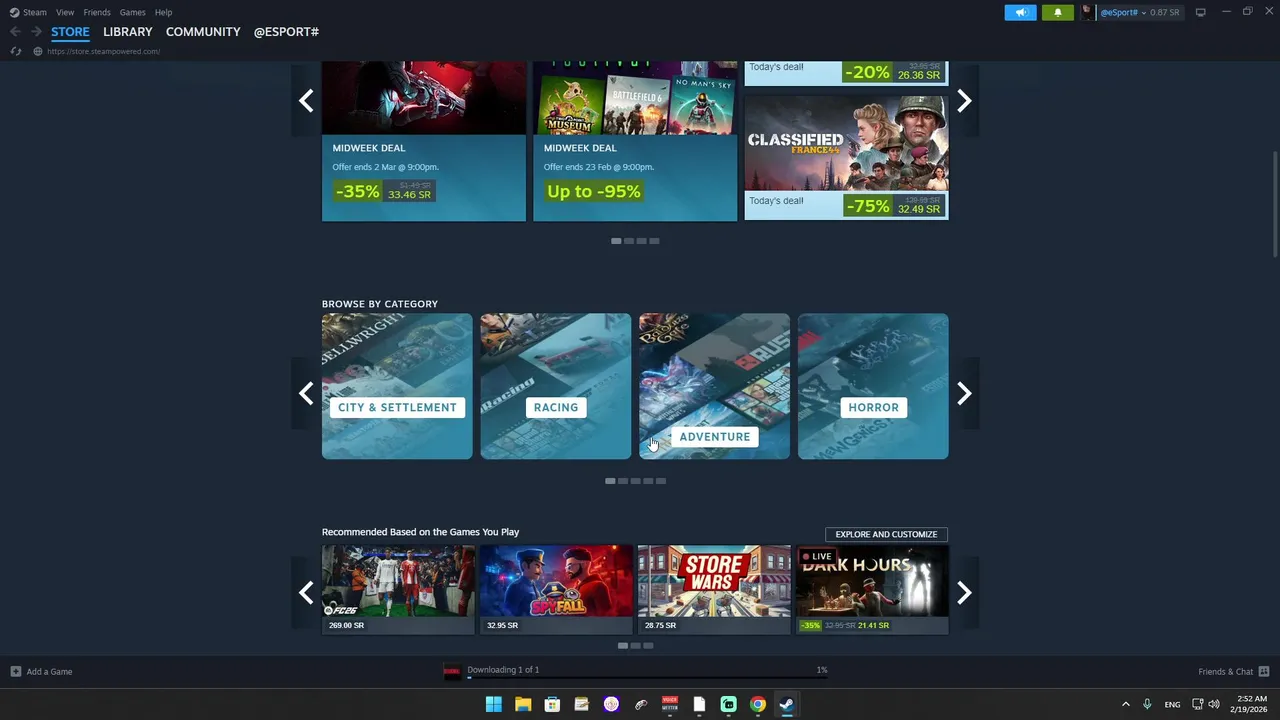Screen dimensions: 1280x720
Task: Open the City & Settlement category
Action: (x=397, y=386)
